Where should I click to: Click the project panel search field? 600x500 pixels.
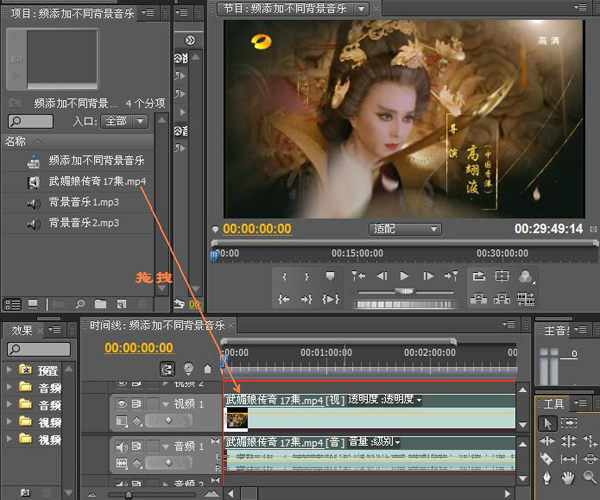[x=31, y=121]
